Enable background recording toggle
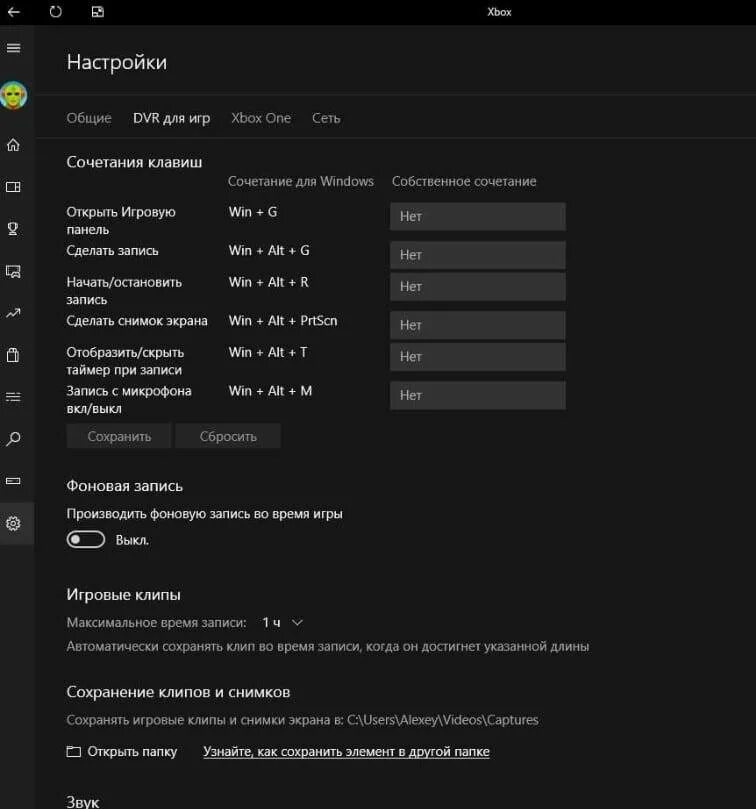The height and width of the screenshot is (809, 756). coord(86,540)
